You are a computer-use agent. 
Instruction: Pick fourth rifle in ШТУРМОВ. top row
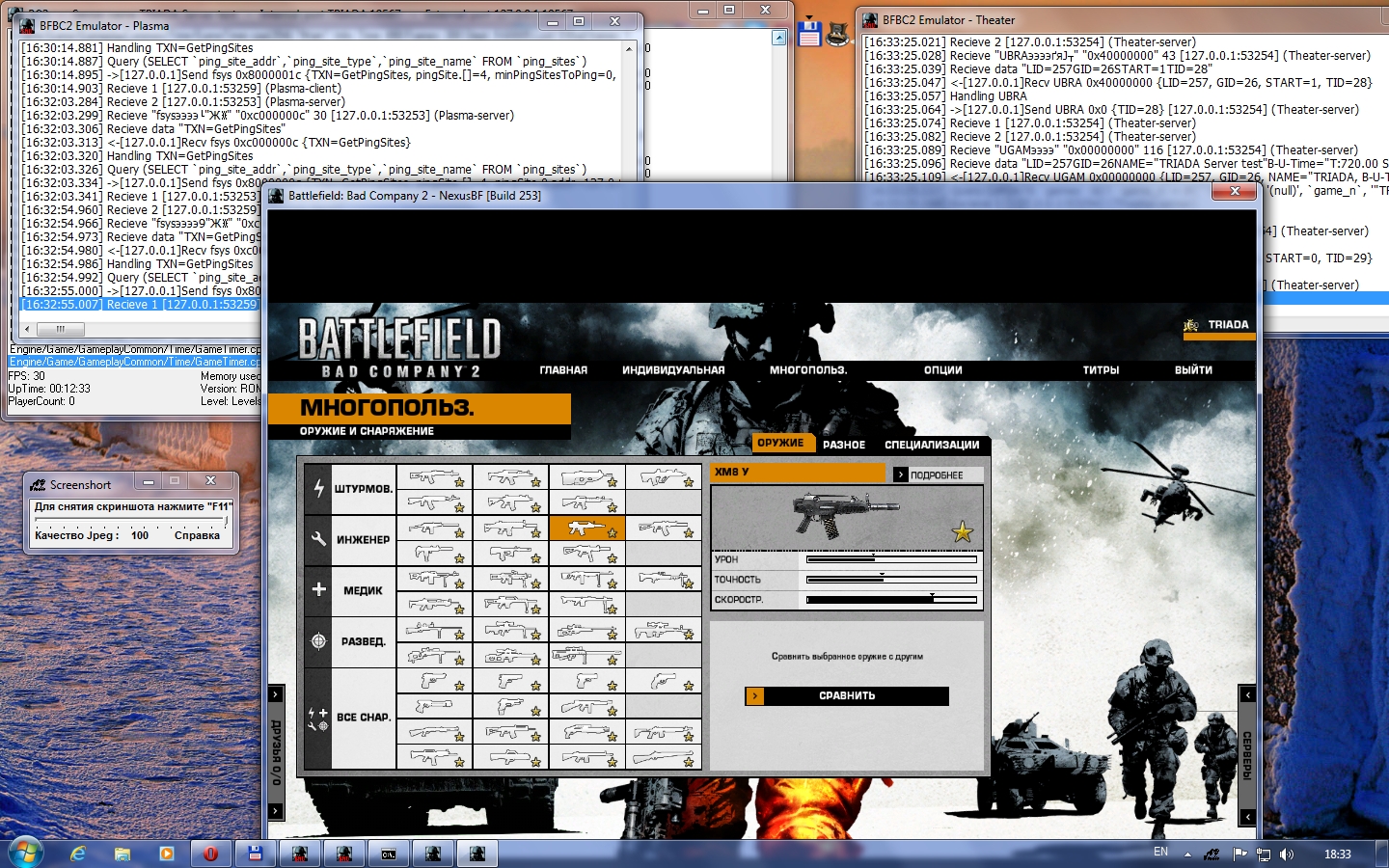click(664, 477)
